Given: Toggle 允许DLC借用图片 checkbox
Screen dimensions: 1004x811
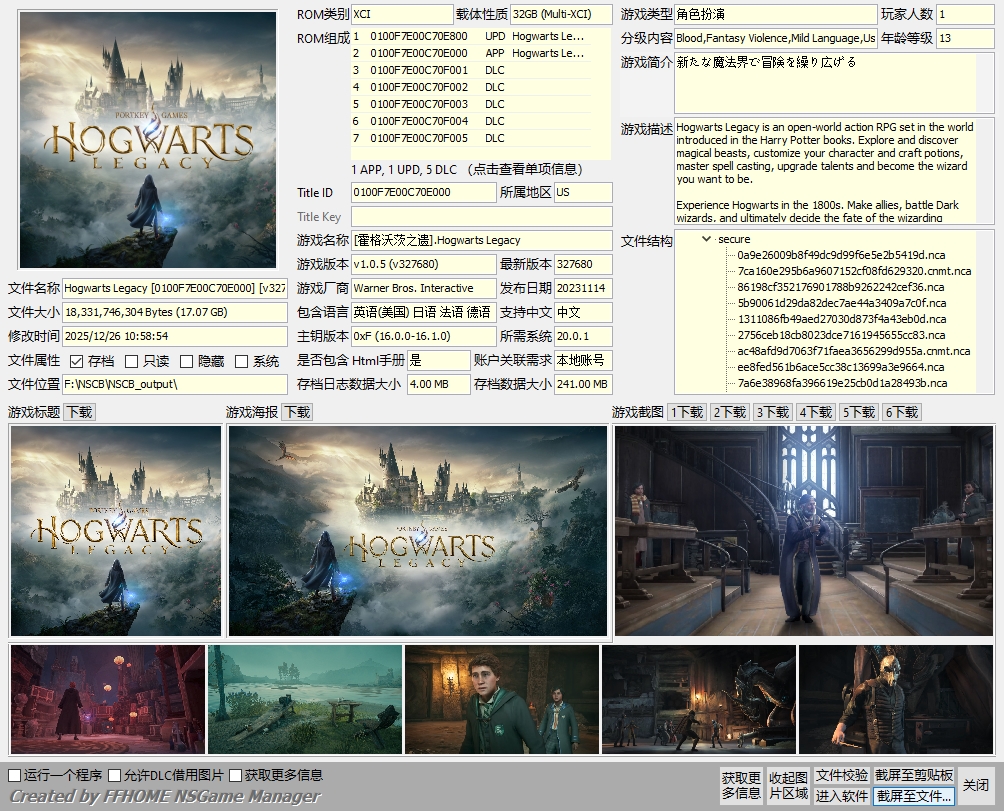Looking at the screenshot, I should (x=115, y=775).
